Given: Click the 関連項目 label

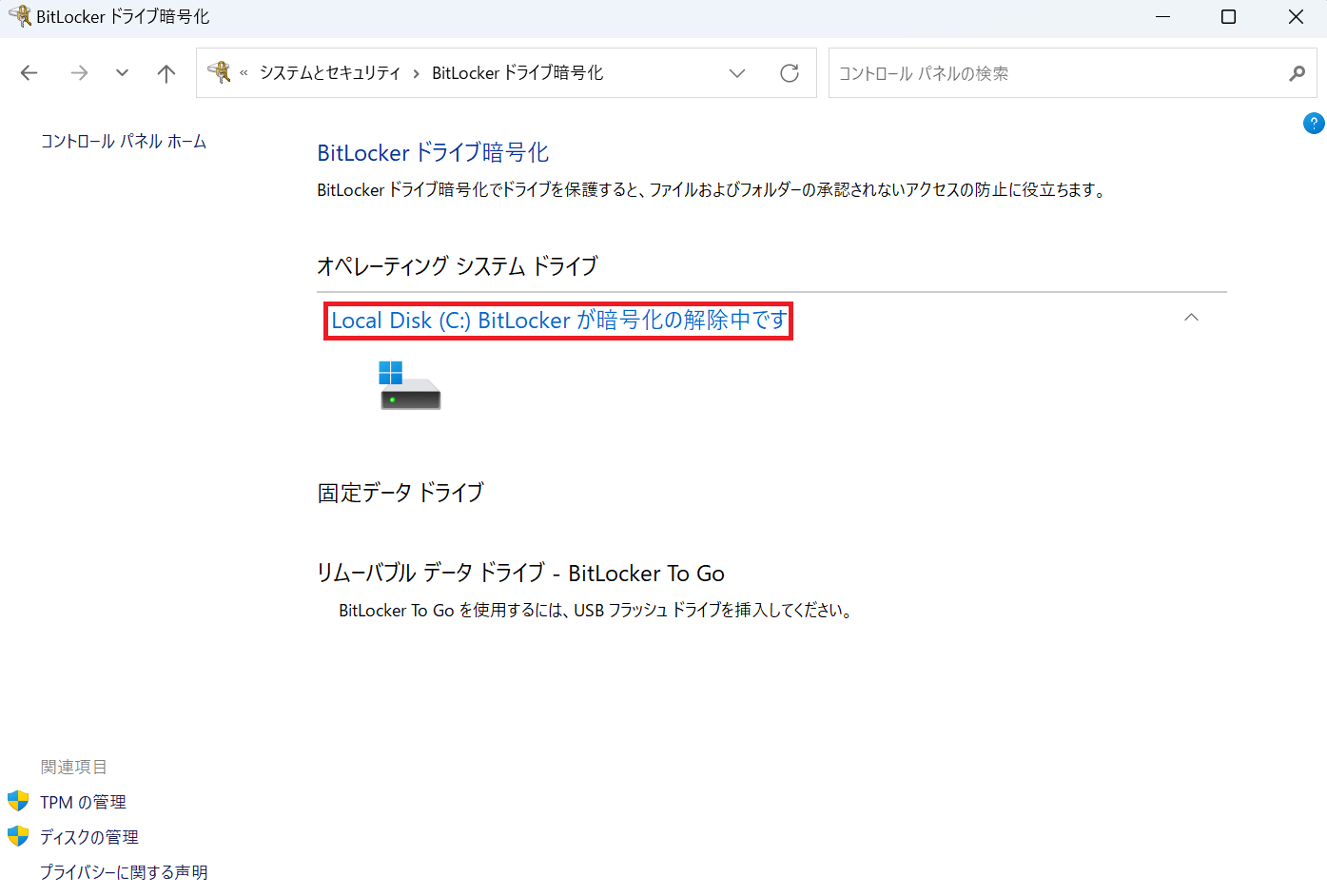Looking at the screenshot, I should click(74, 767).
